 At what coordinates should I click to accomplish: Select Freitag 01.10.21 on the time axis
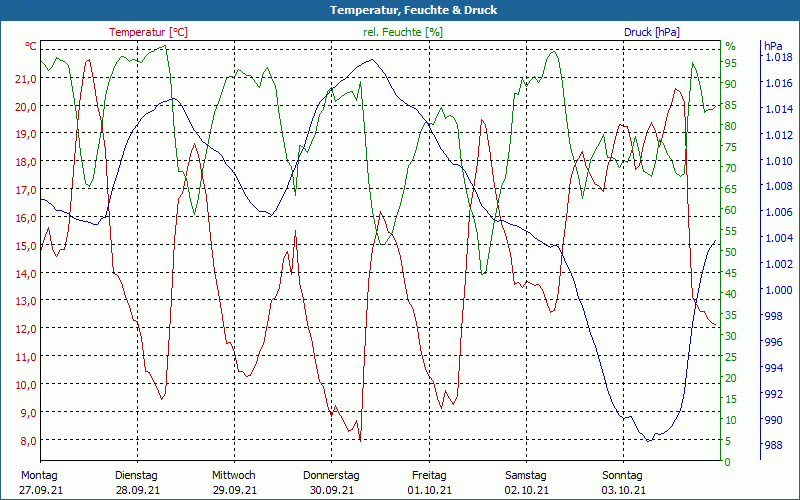[429, 483]
